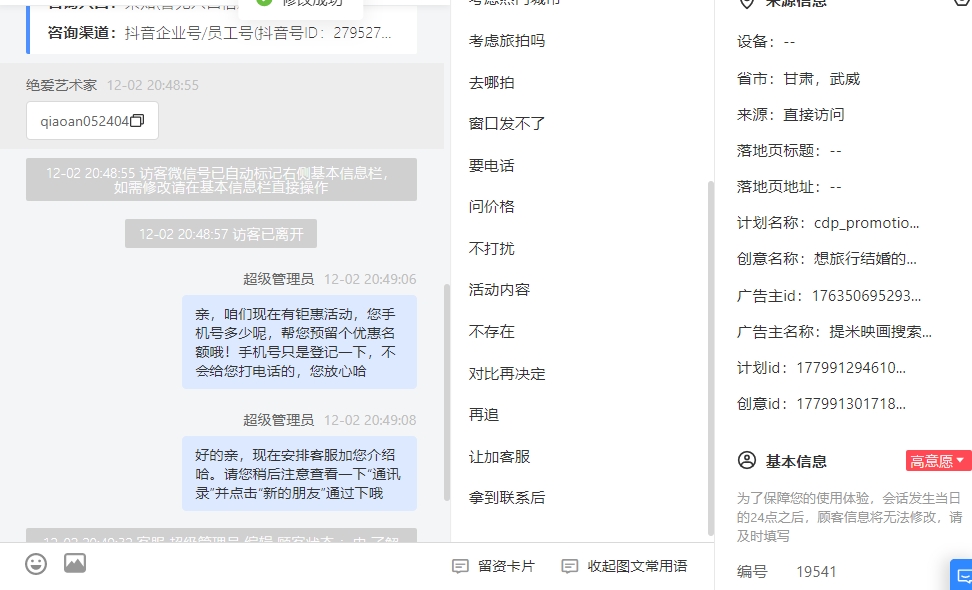
Task: Select quick phrase 窗口发不了
Action: [x=507, y=124]
